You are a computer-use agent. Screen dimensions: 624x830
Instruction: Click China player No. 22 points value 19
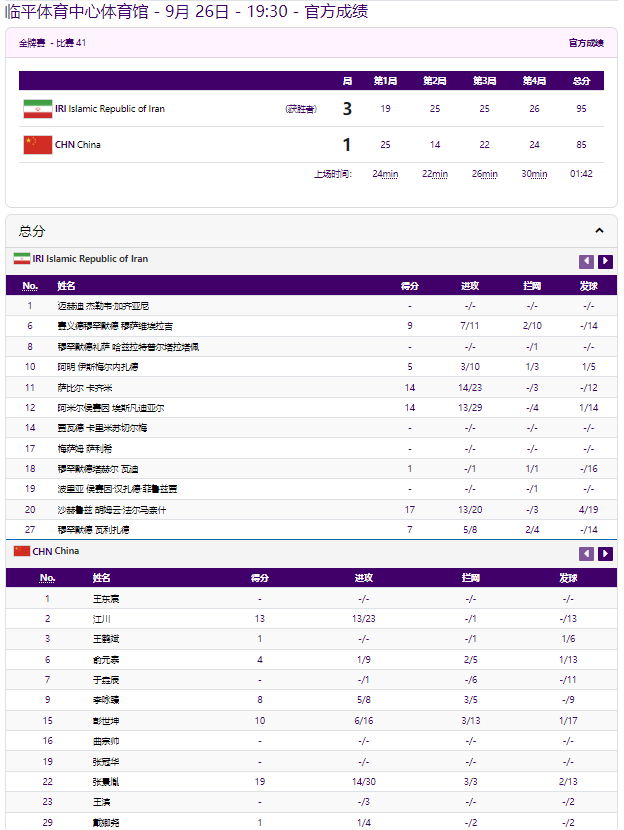[260, 781]
